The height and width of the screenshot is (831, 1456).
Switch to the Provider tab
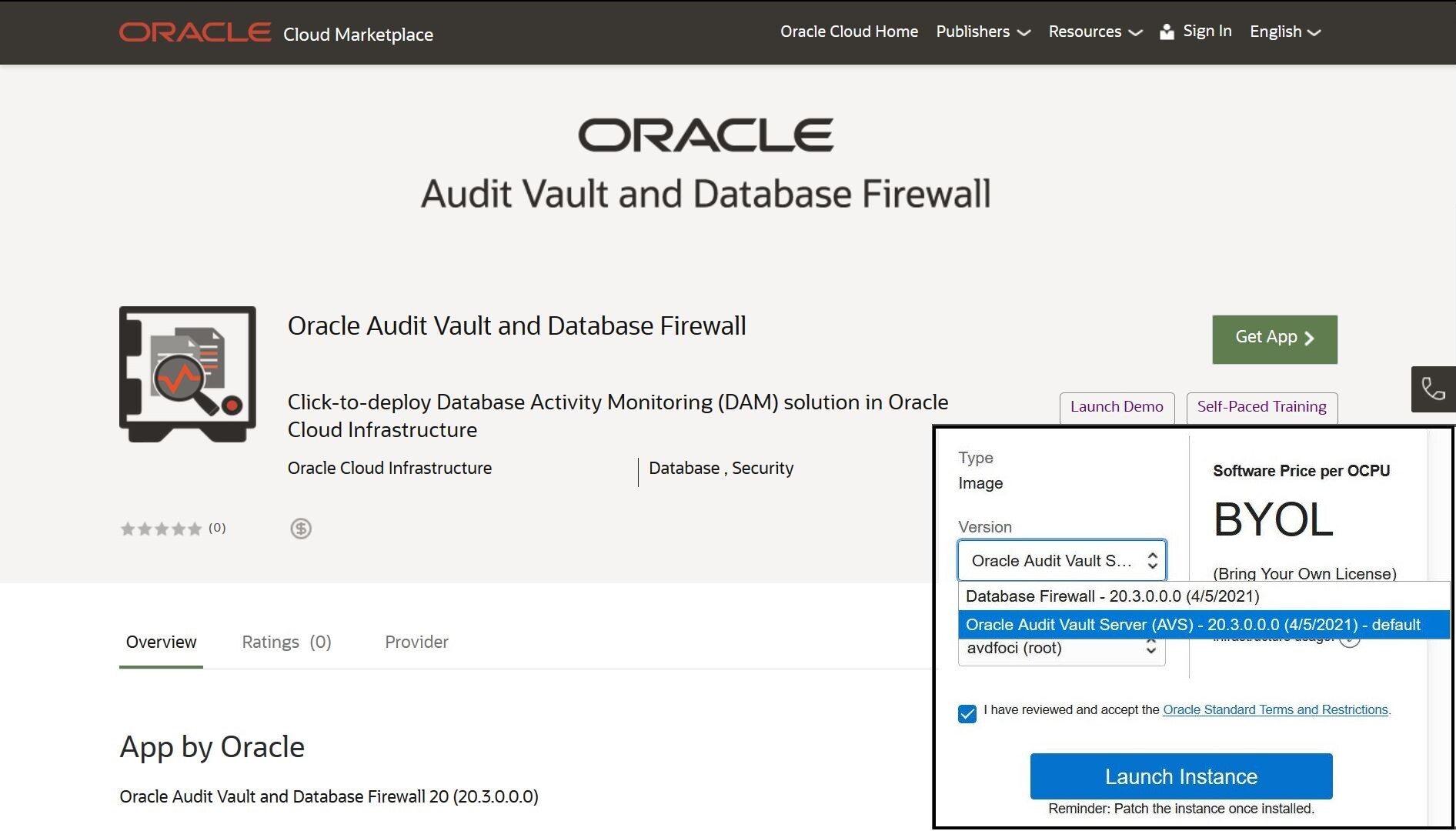point(416,642)
